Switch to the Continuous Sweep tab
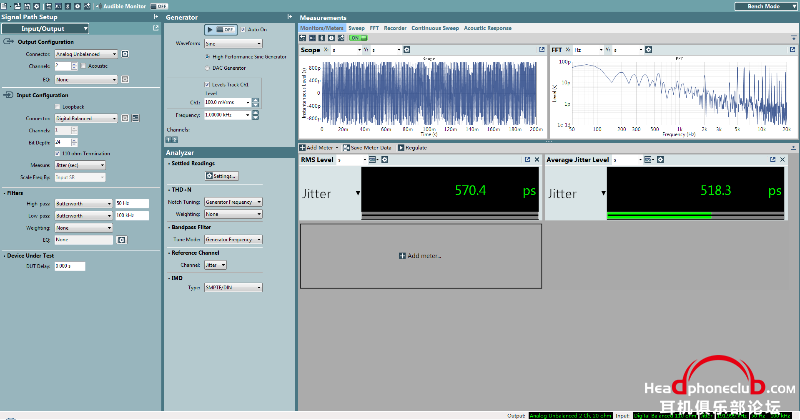Image resolution: width=800 pixels, height=420 pixels. (x=435, y=28)
